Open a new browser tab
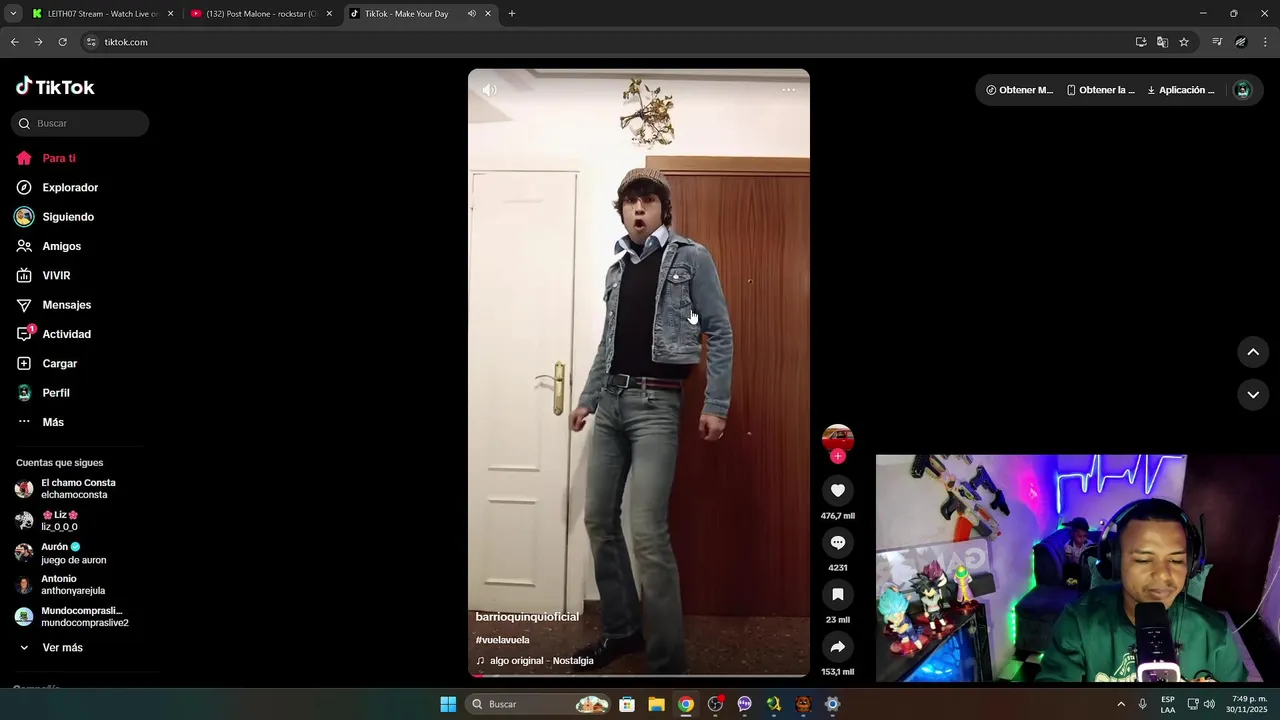This screenshot has height=720, width=1280. [x=512, y=14]
